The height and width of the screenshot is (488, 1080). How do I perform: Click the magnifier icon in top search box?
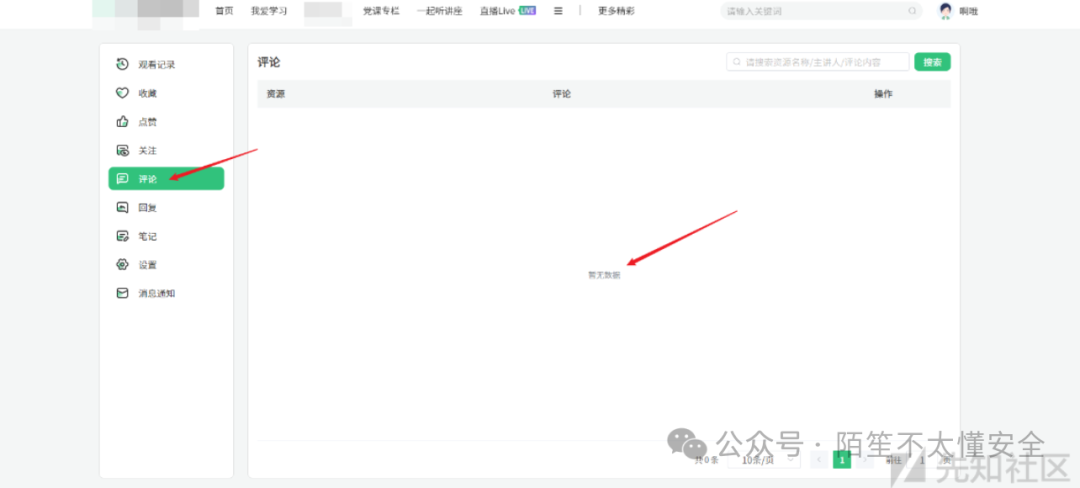click(x=912, y=11)
